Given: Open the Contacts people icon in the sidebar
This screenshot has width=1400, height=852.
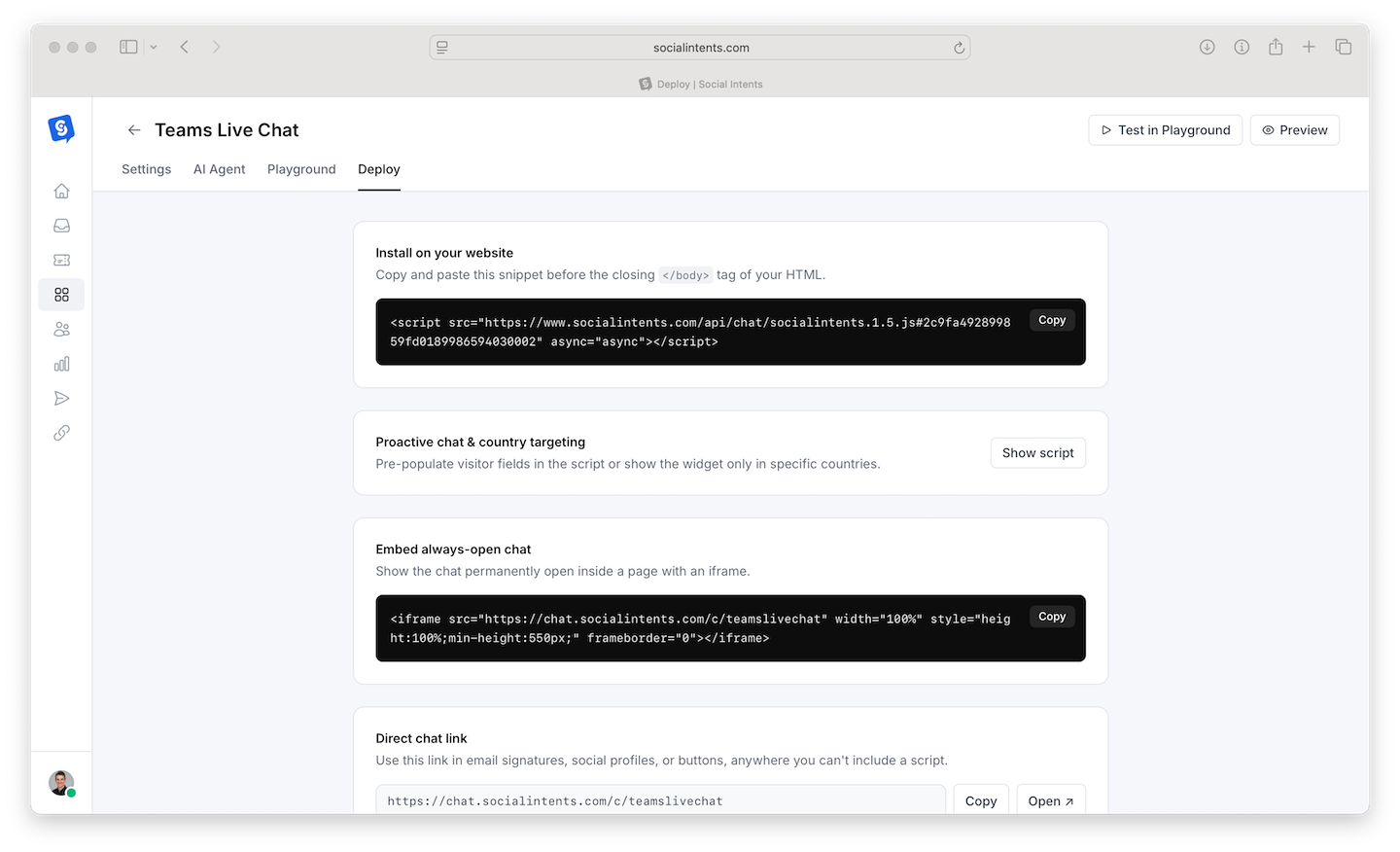Looking at the screenshot, I should (x=61, y=330).
